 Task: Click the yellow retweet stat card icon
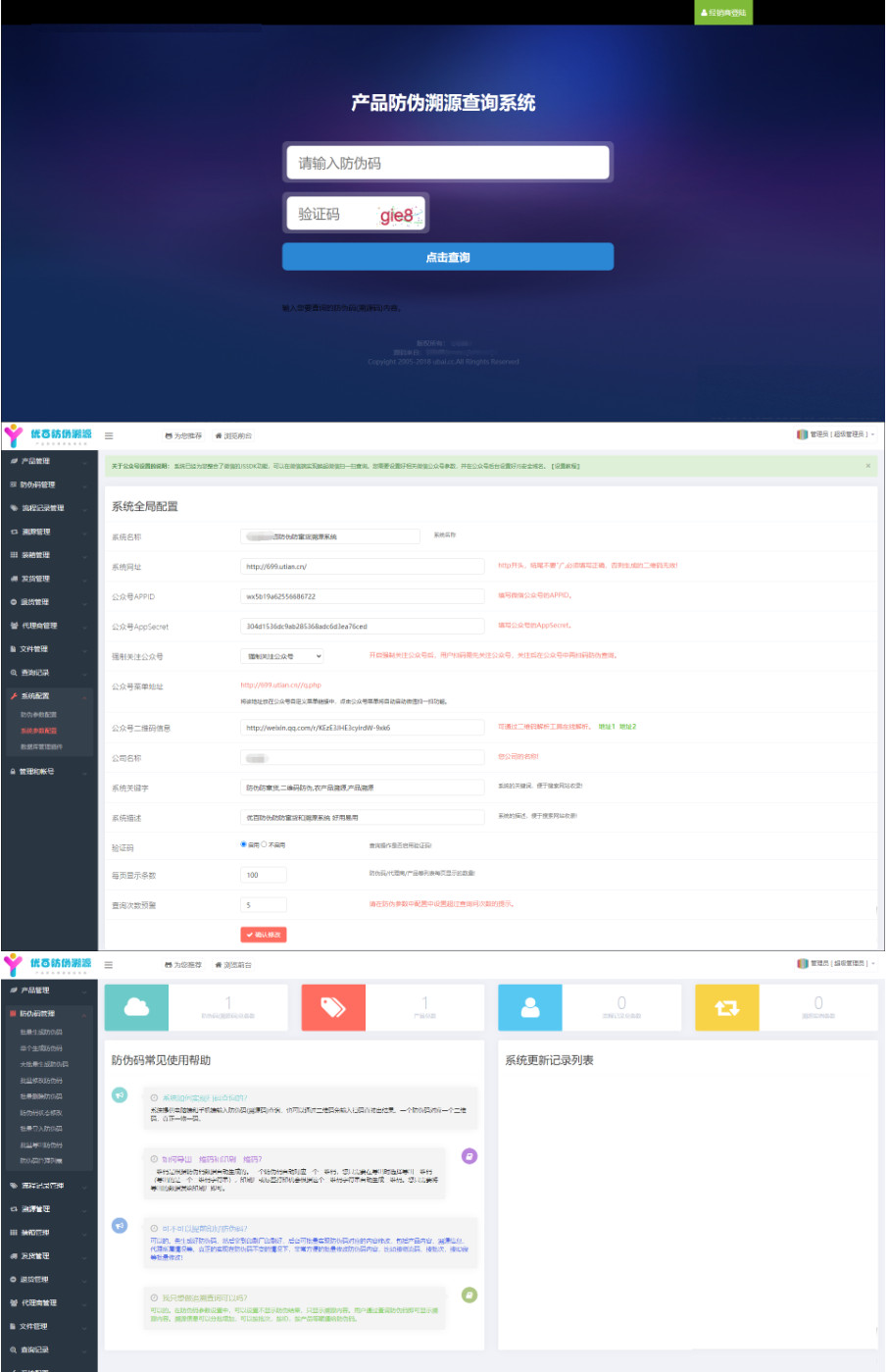727,1007
